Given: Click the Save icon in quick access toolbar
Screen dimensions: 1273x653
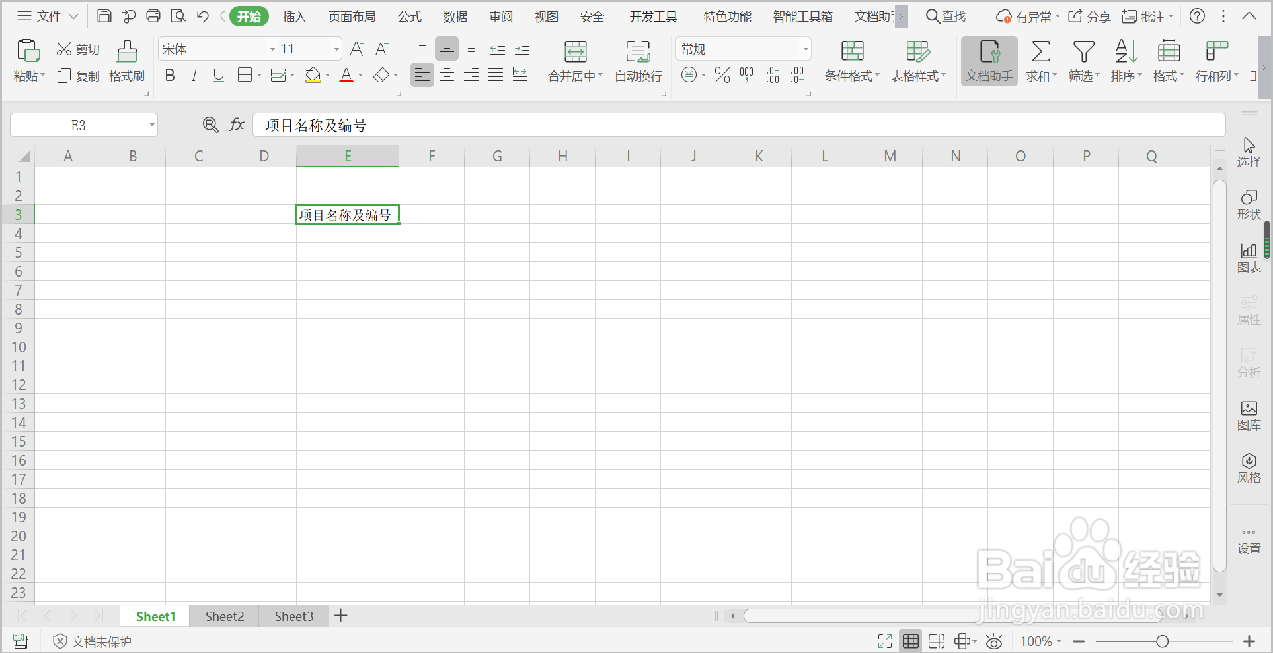Looking at the screenshot, I should pos(104,16).
